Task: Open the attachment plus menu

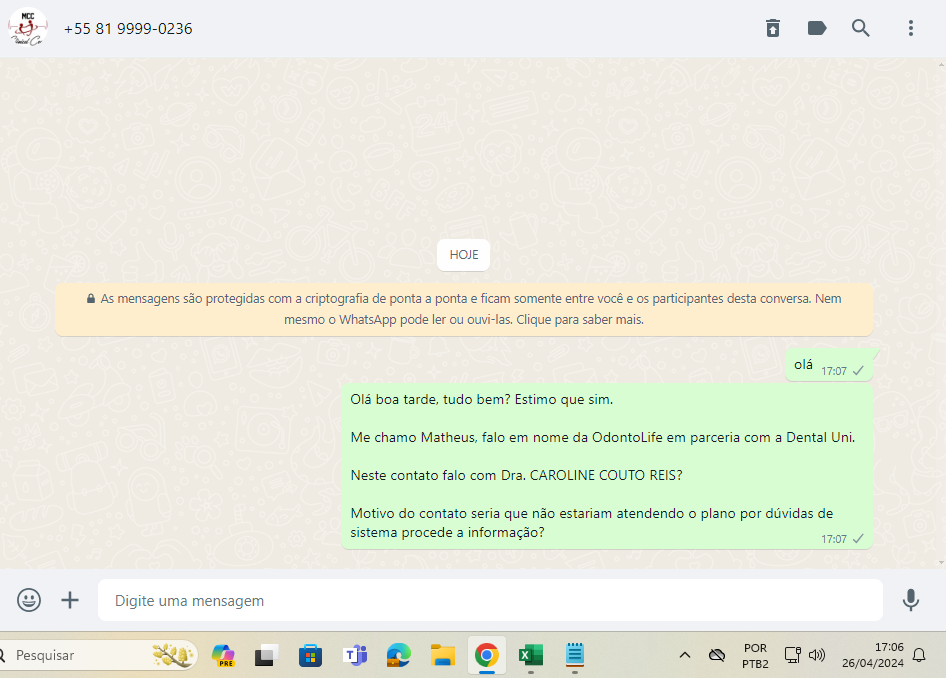Action: tap(70, 600)
